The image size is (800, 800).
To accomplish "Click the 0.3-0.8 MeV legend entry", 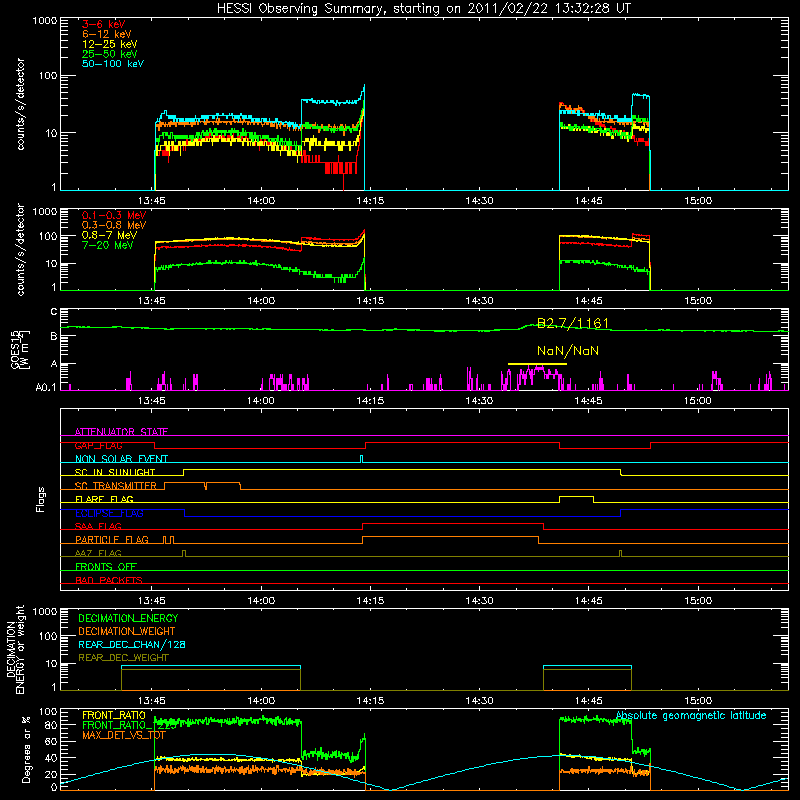I will point(114,225).
